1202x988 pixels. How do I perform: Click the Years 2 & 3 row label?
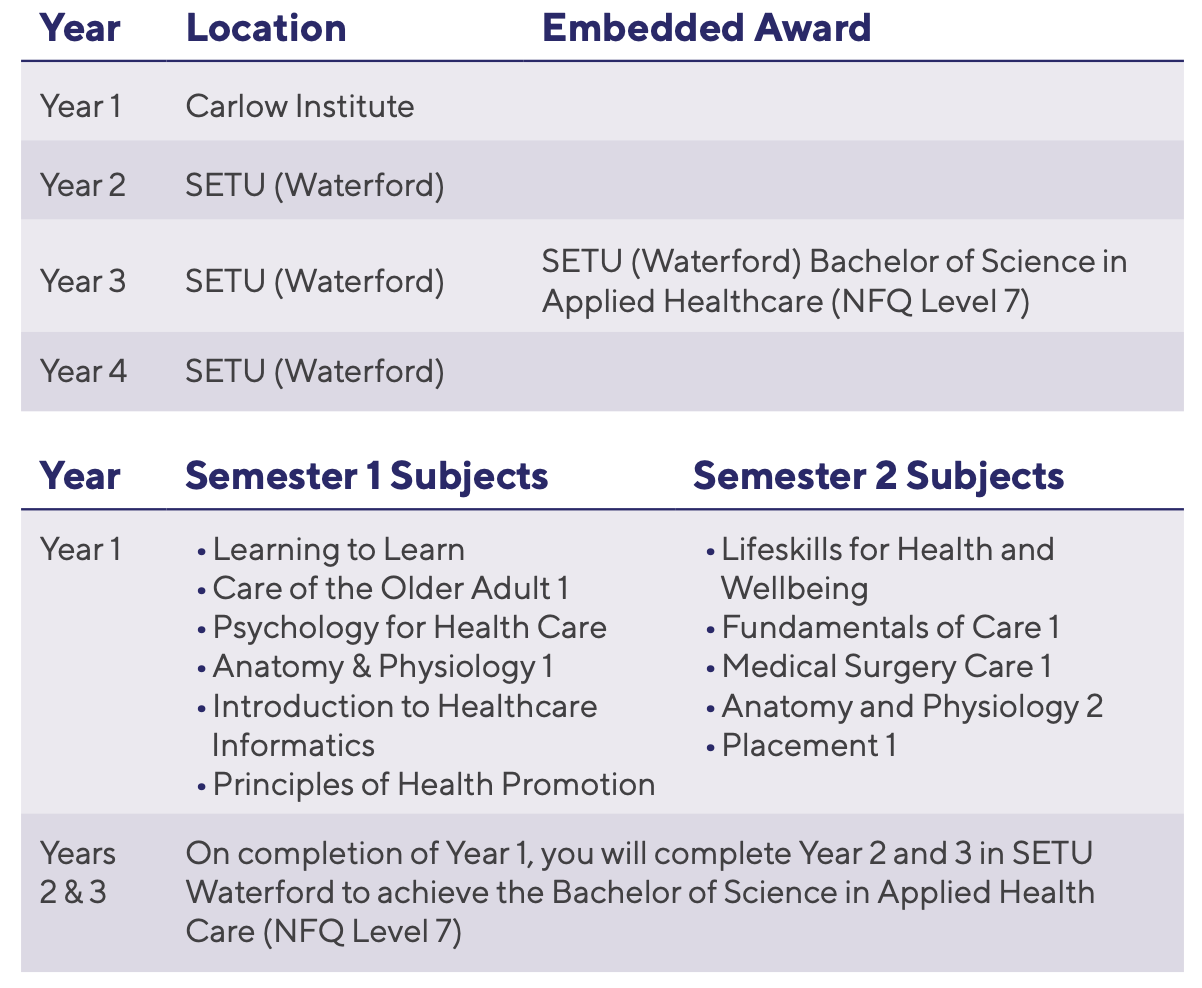click(x=78, y=873)
